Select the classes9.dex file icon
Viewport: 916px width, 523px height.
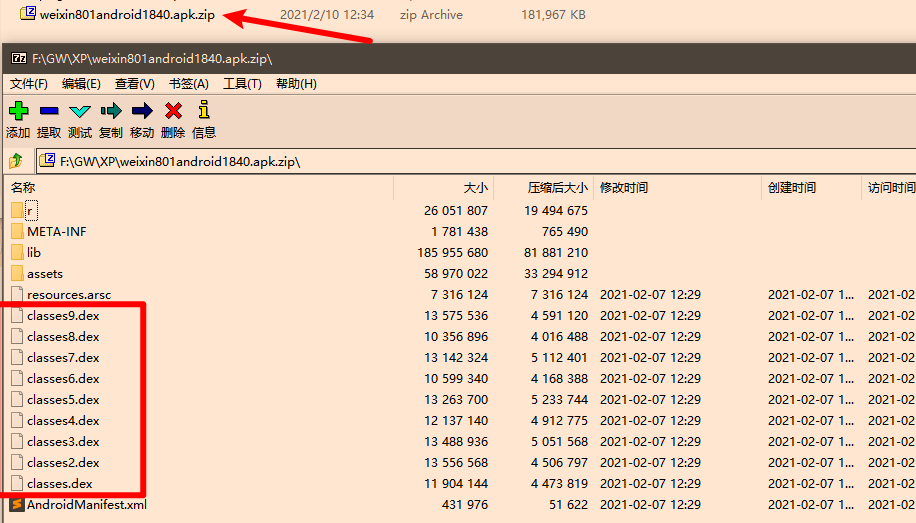17,316
